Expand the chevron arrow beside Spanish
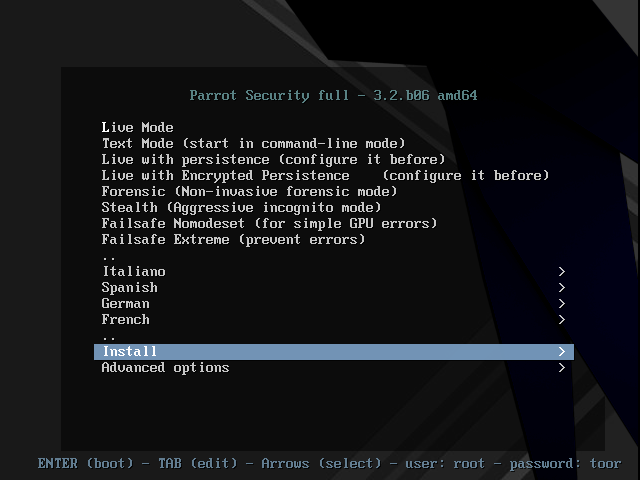 click(x=562, y=287)
